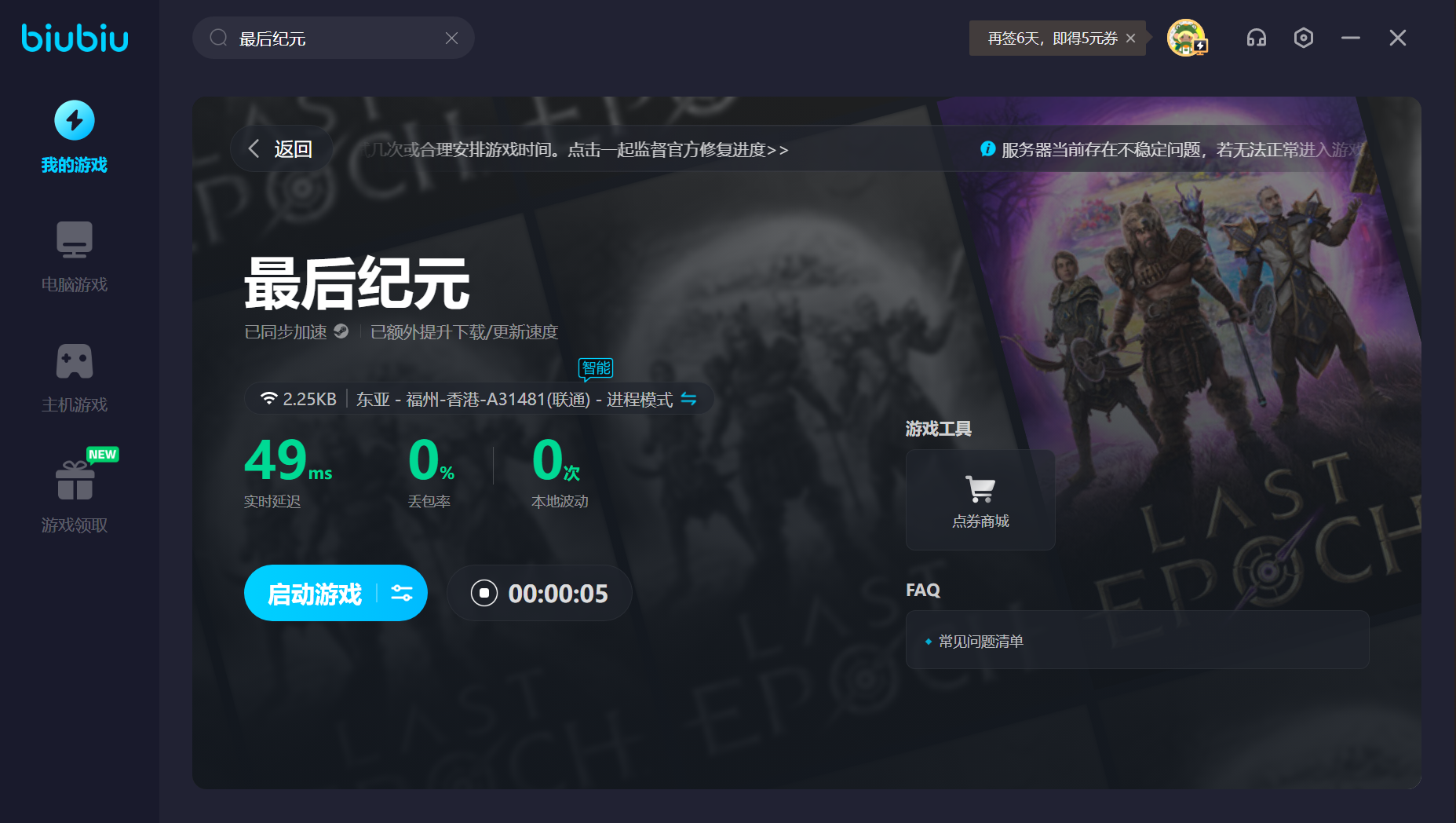
Task: Open the 我的游戏 lightning icon
Action: pos(75,121)
